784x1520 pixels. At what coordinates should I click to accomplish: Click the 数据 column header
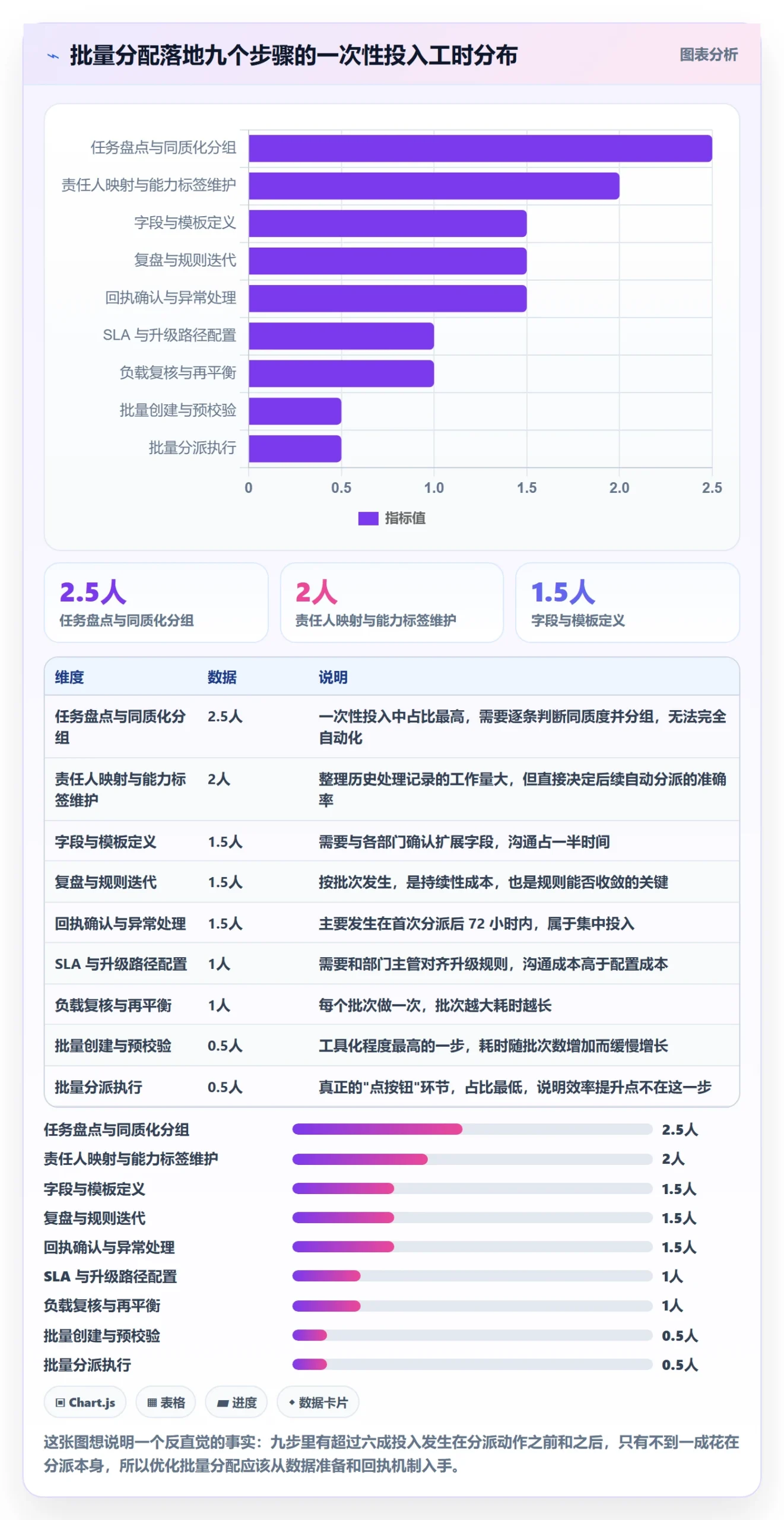coord(222,677)
